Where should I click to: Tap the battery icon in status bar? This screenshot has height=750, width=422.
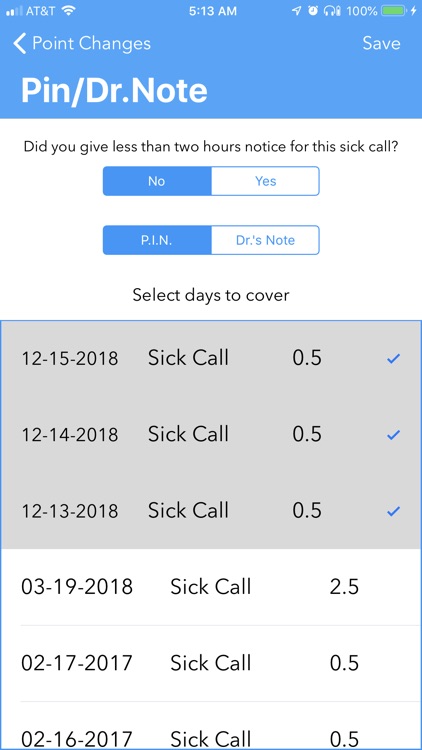click(x=393, y=11)
